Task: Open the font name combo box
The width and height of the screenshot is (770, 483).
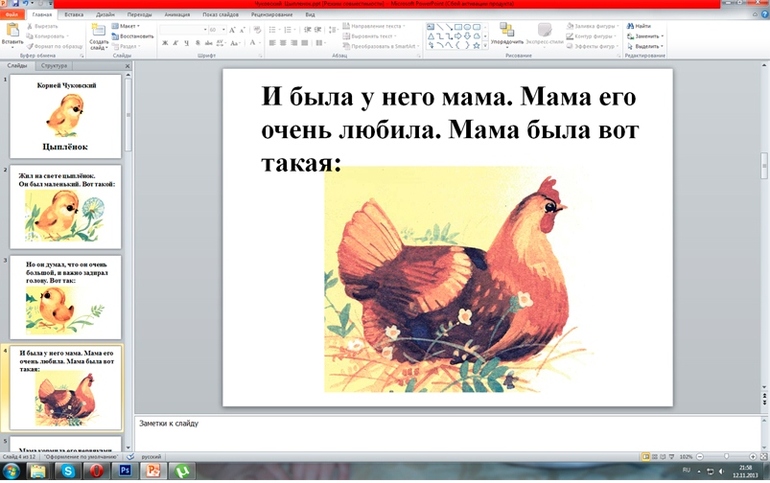Action: click(x=184, y=30)
